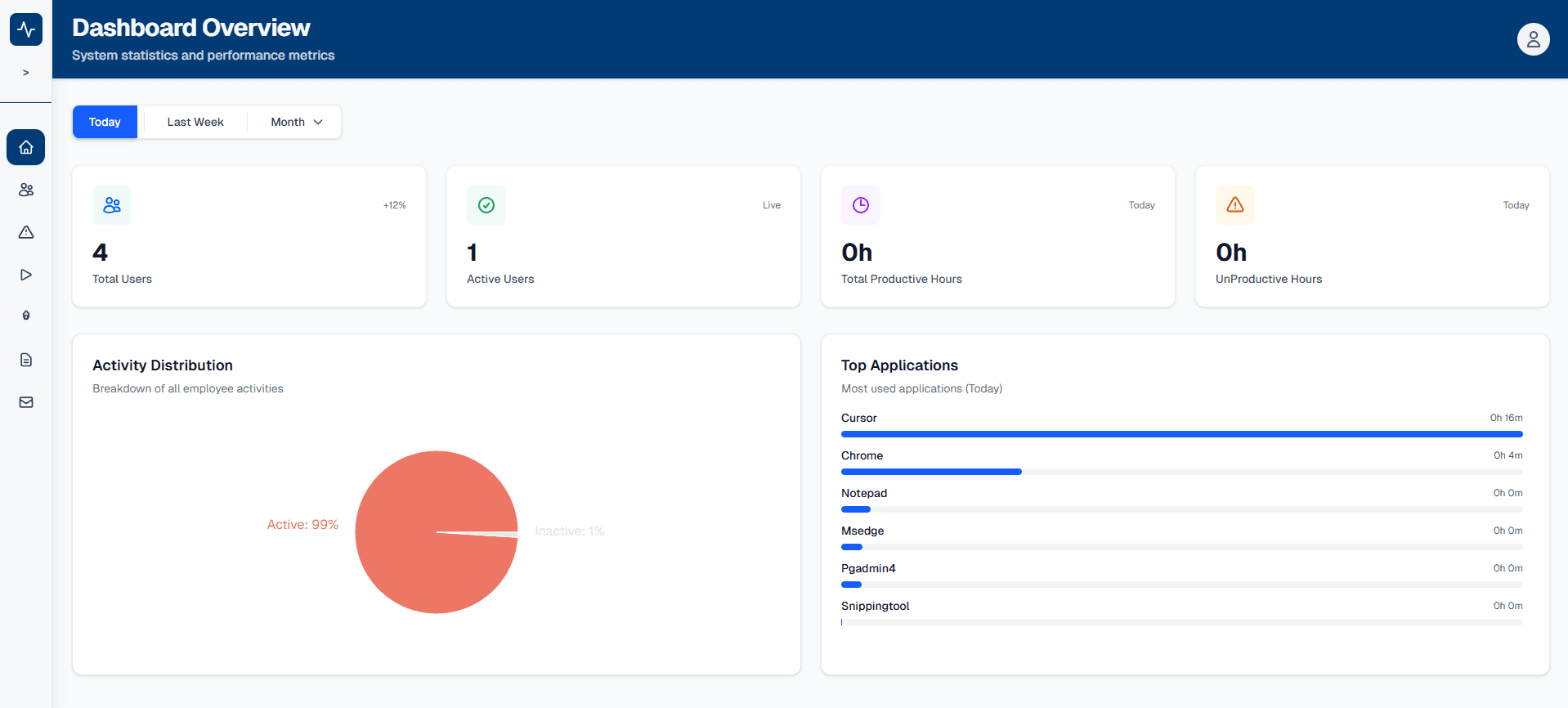
Task: Click the 0h 16m duration value
Action: (x=1507, y=418)
